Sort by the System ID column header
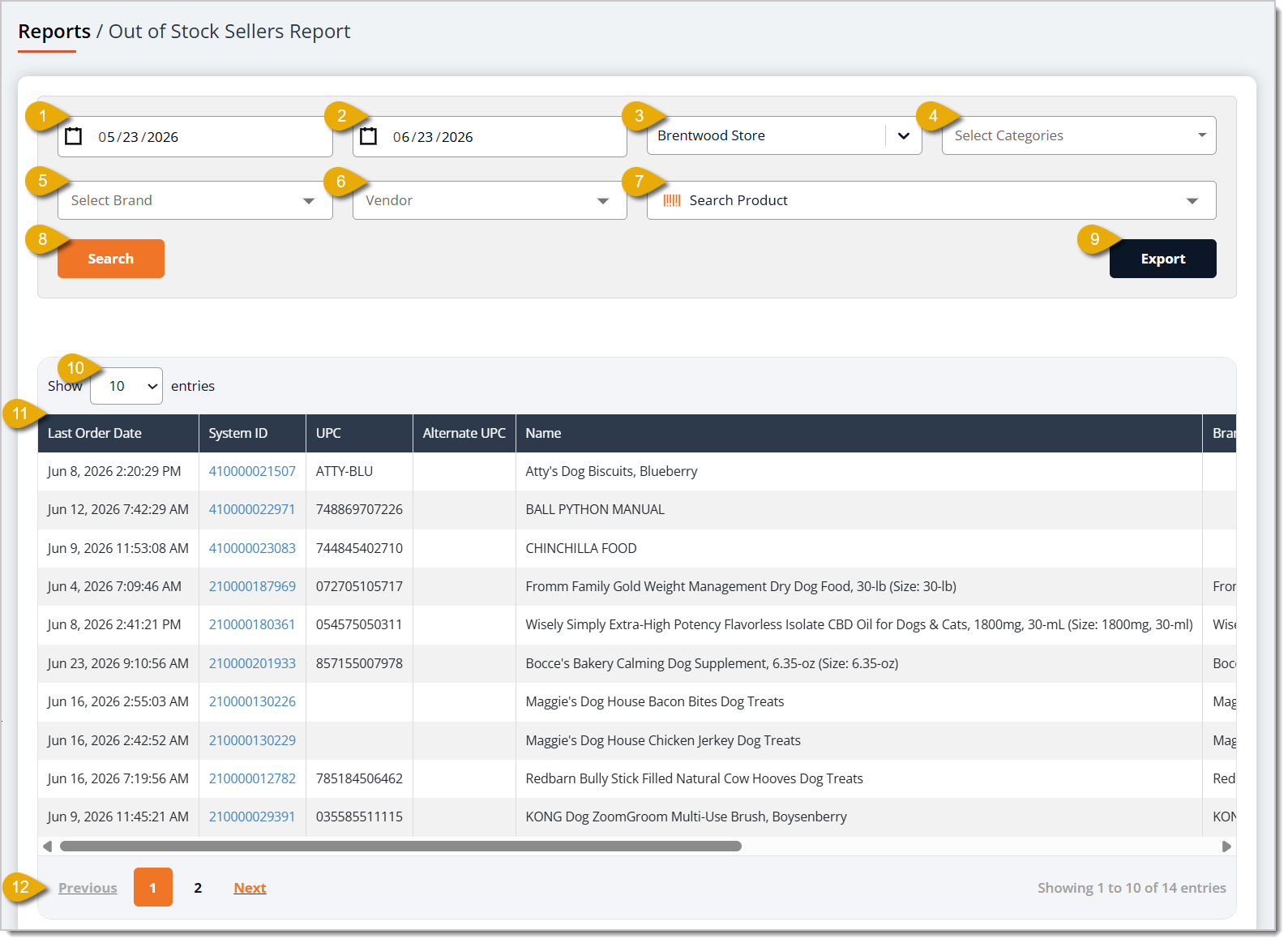 pos(252,433)
